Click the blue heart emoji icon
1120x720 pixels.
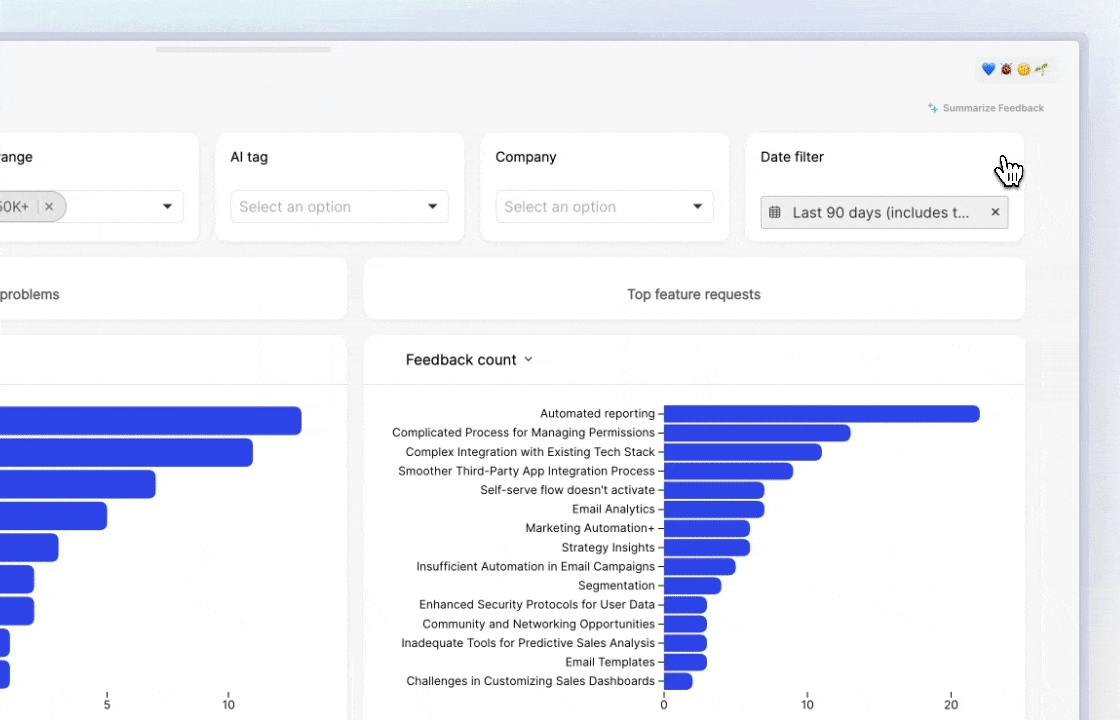pos(988,69)
